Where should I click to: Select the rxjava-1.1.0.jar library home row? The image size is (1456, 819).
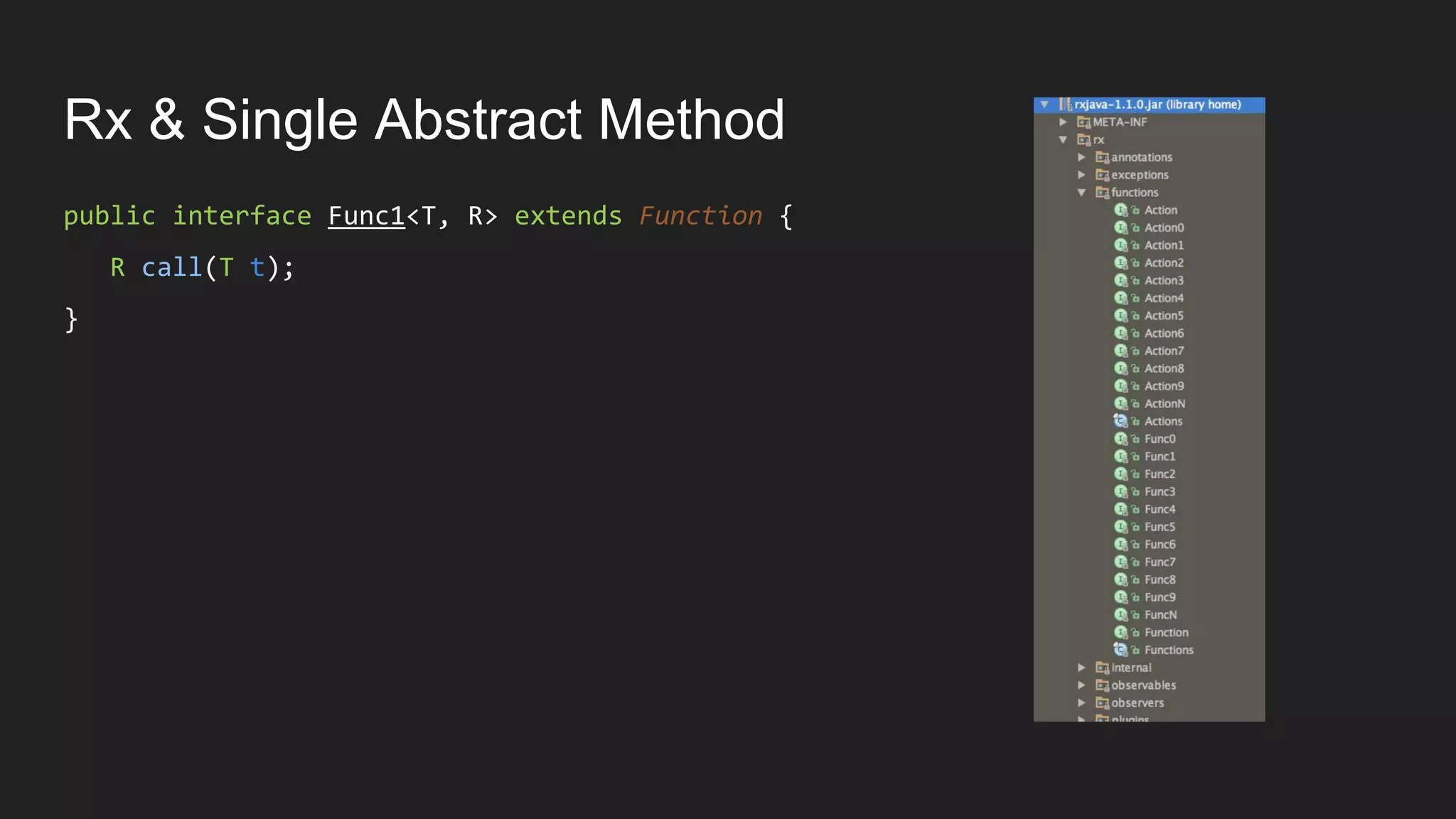1149,105
